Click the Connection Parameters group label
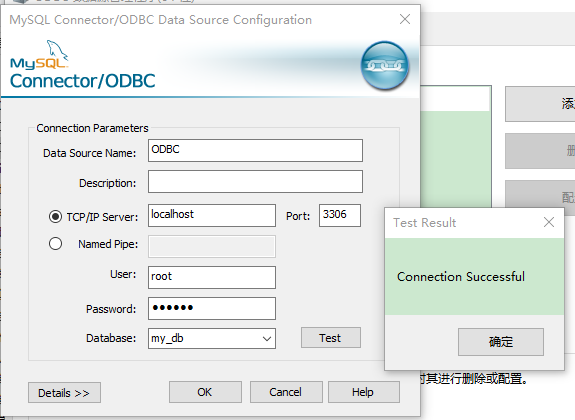The width and height of the screenshot is (575, 420). tap(92, 128)
